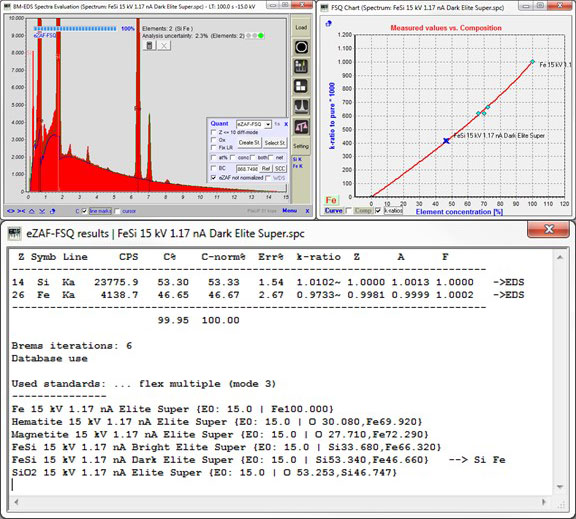
Task: Click the SiO2 standard line
Action: 204,472
